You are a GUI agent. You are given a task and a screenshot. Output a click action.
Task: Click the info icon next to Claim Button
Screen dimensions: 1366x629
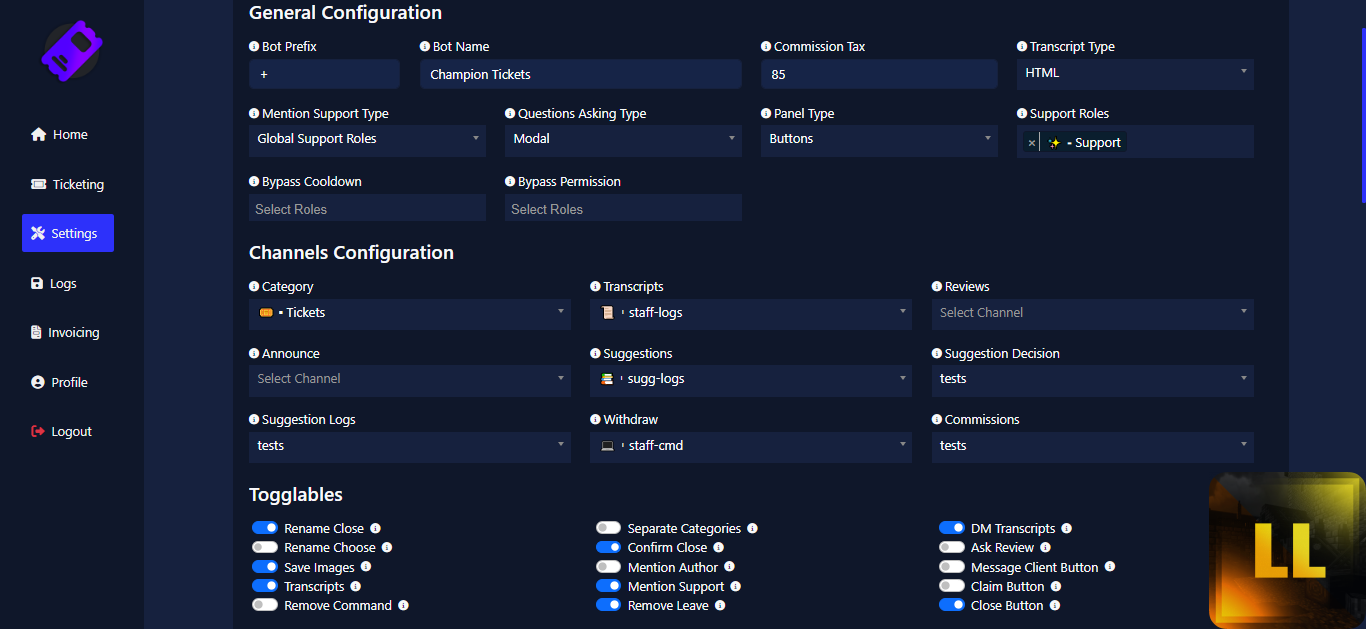(1056, 587)
